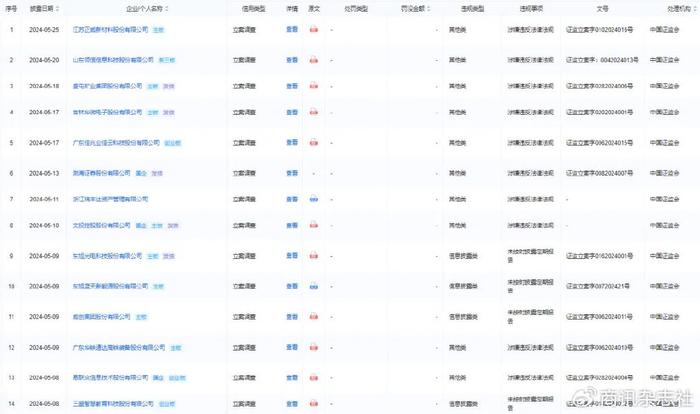Open company name link in row 14
The width and height of the screenshot is (700, 414).
pyautogui.click(x=113, y=404)
